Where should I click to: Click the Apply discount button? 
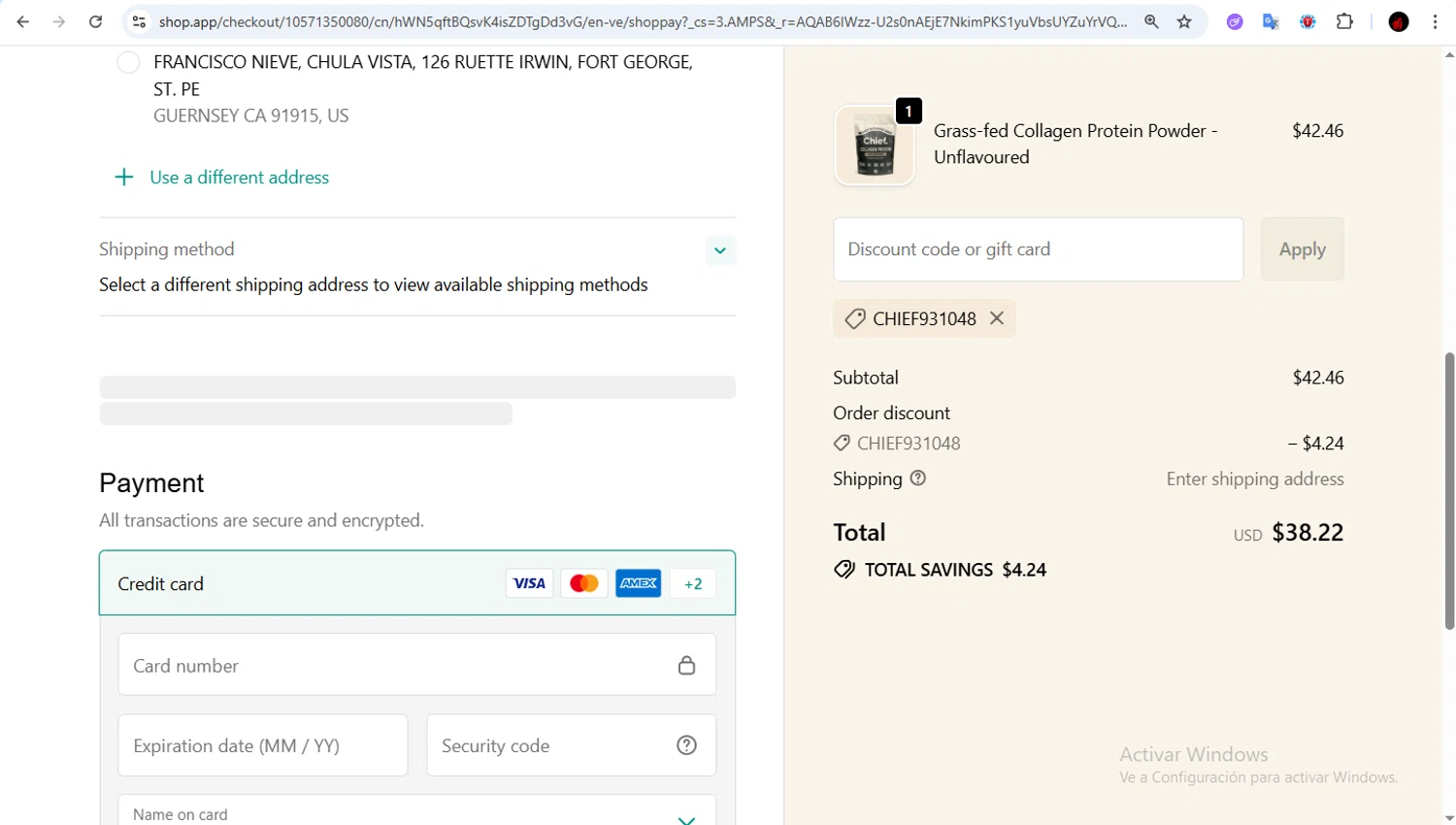[x=1303, y=249]
